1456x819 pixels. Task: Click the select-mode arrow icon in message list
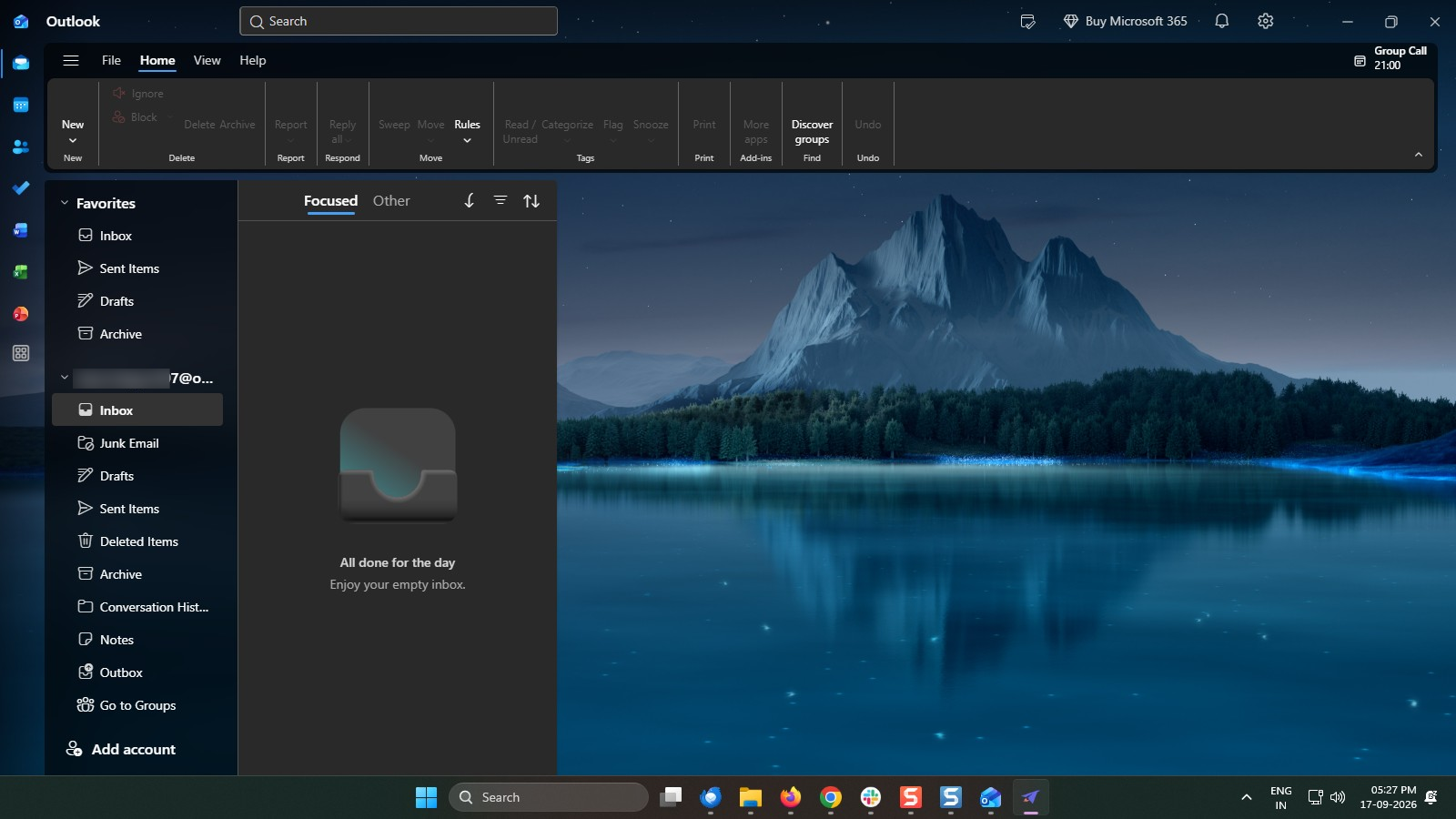pos(469,201)
